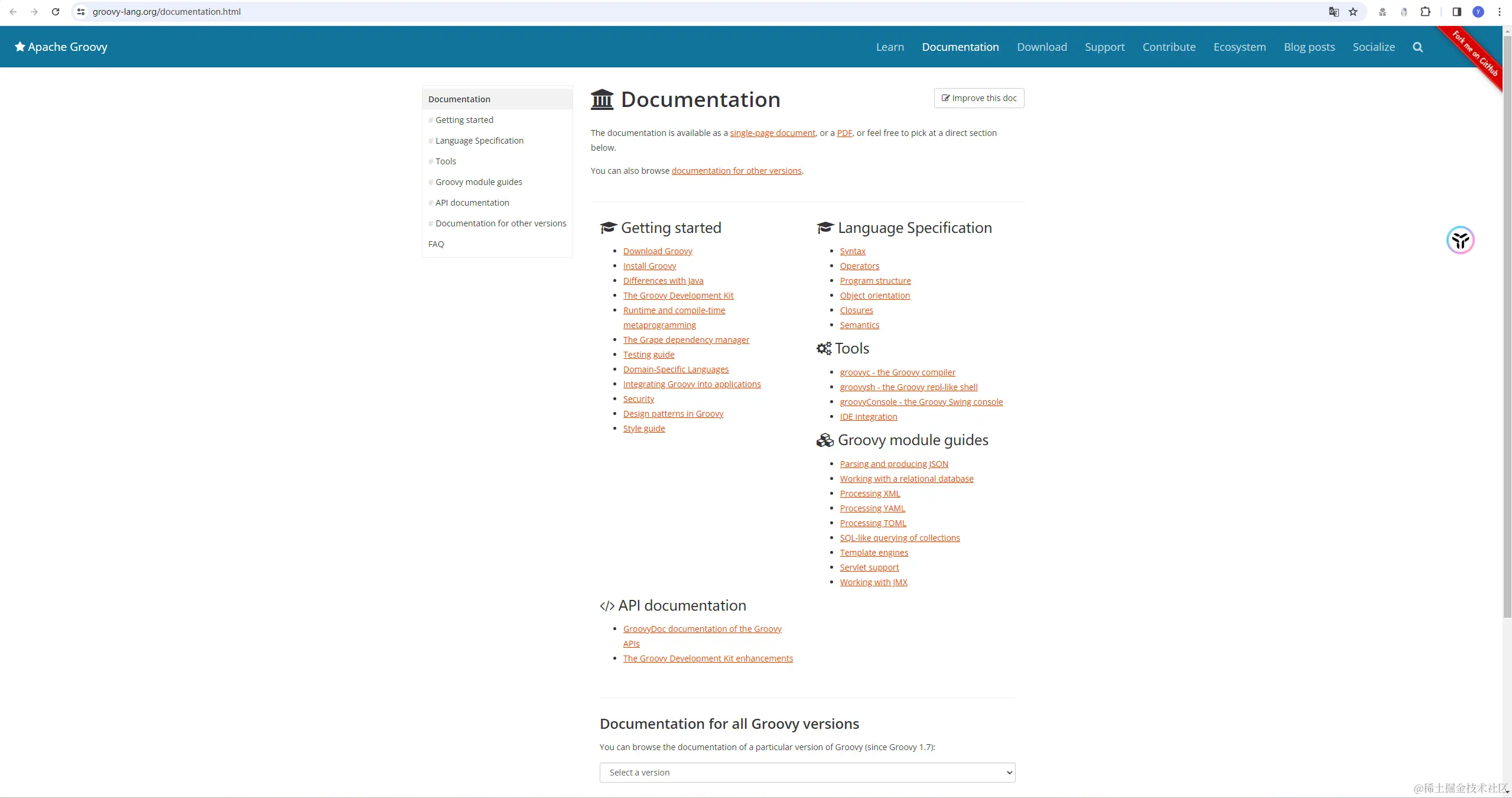Open the Processing YAML guide link
The image size is (1512, 798).
click(872, 508)
